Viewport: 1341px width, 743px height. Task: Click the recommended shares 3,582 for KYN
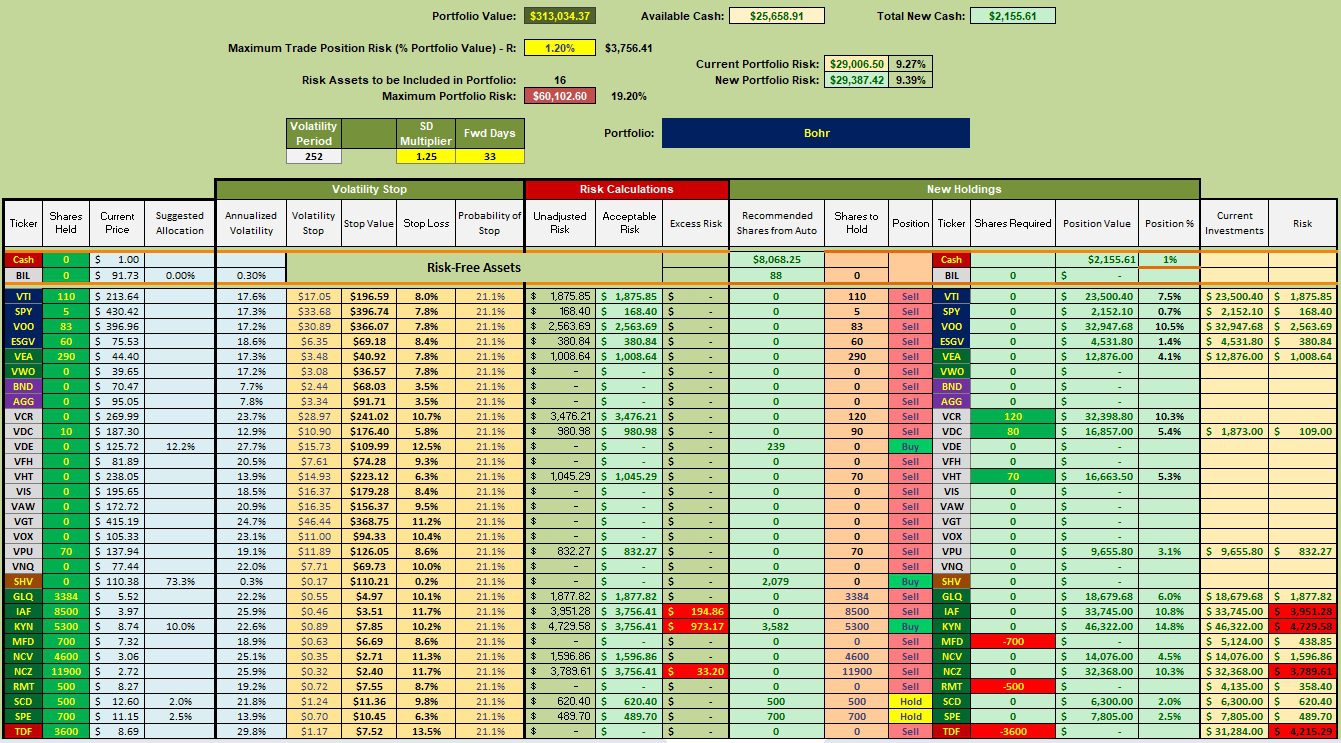[x=777, y=625]
